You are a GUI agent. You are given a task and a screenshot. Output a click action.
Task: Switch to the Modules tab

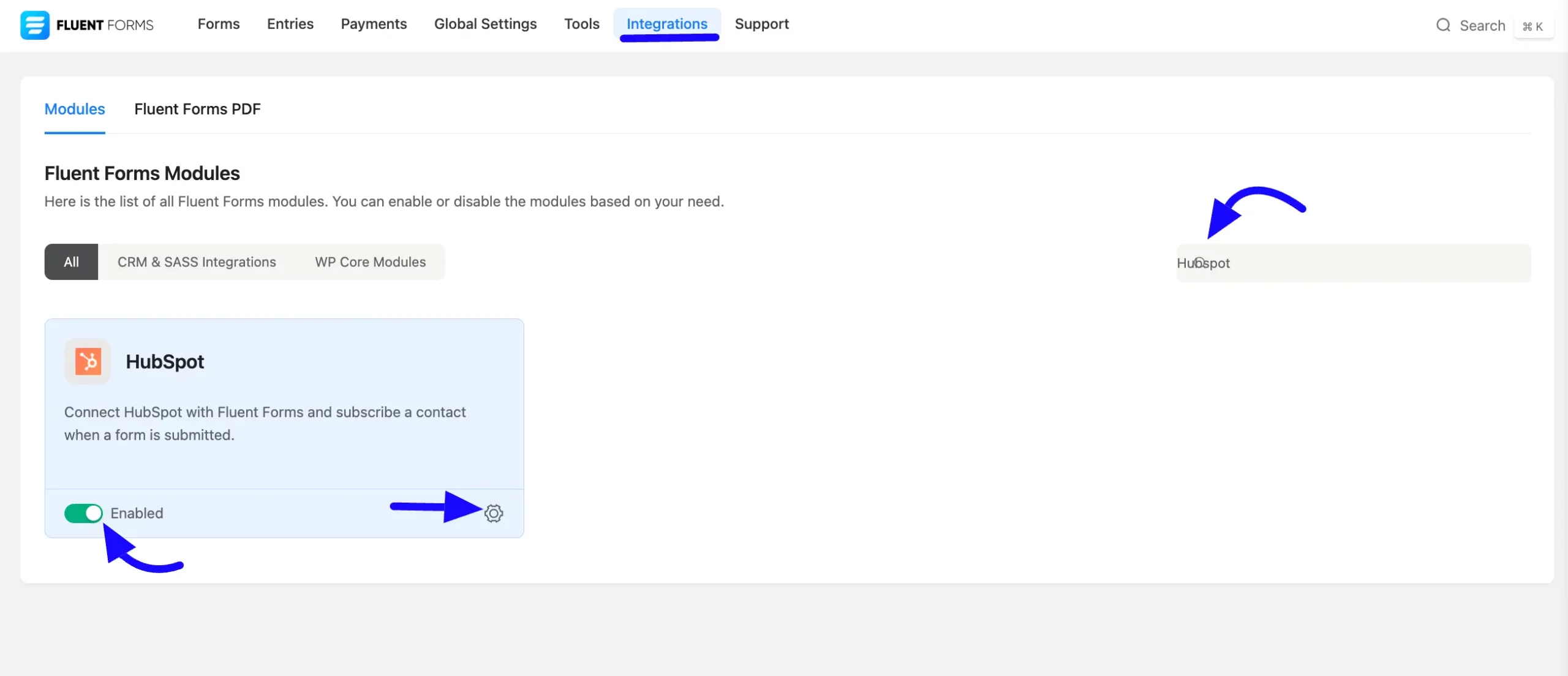click(x=74, y=109)
